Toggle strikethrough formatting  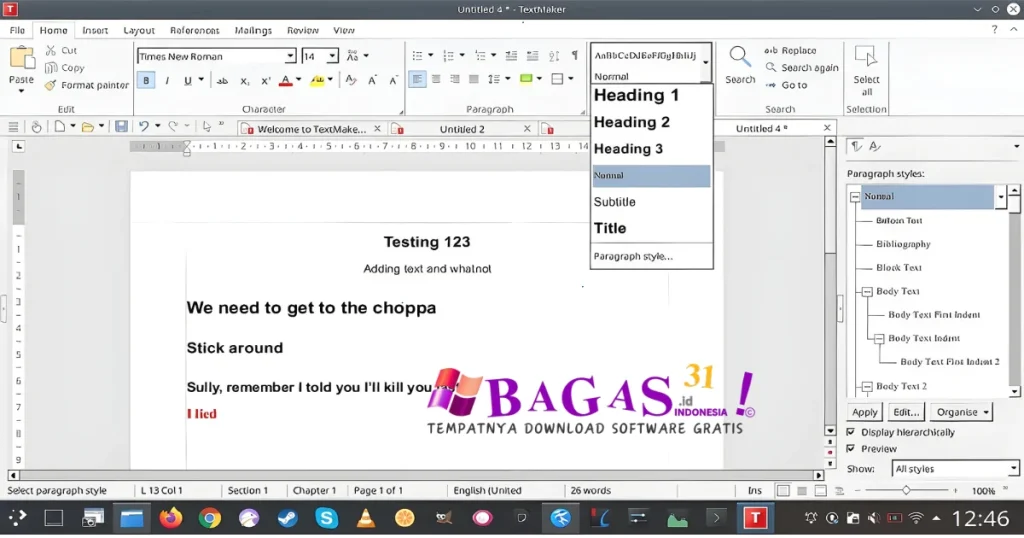pos(222,80)
